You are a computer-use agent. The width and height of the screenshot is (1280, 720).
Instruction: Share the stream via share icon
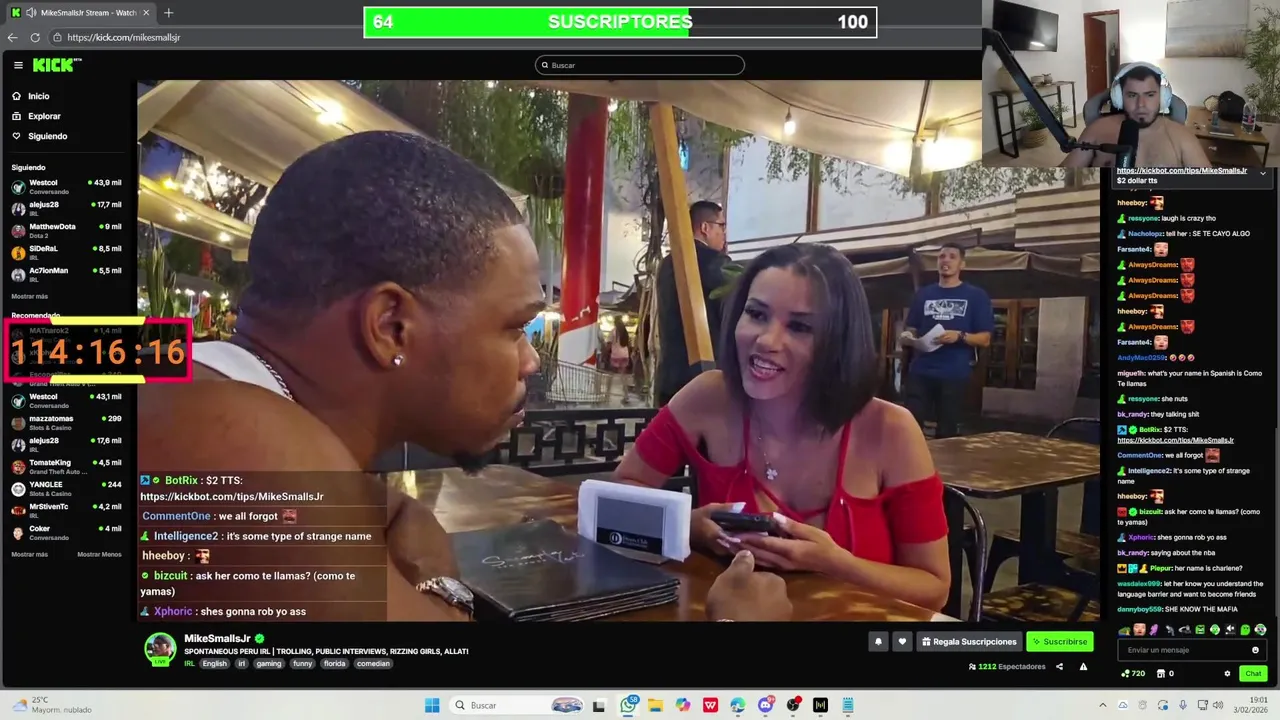point(1059,666)
